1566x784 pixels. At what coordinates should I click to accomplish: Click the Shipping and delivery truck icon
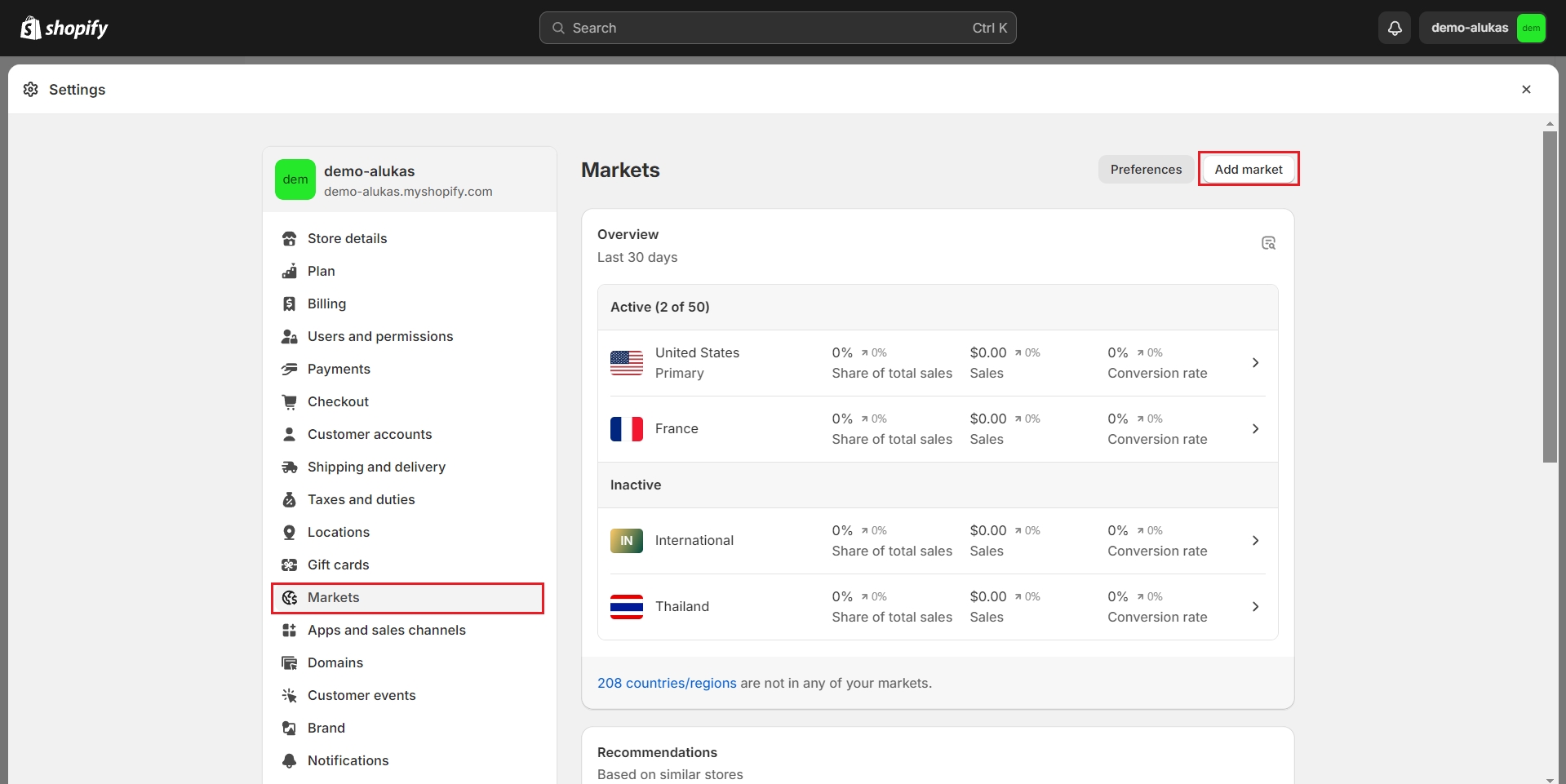(x=289, y=467)
